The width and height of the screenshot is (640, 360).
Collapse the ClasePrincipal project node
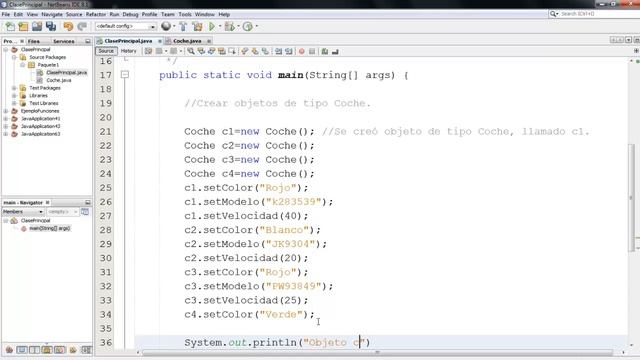point(6,49)
